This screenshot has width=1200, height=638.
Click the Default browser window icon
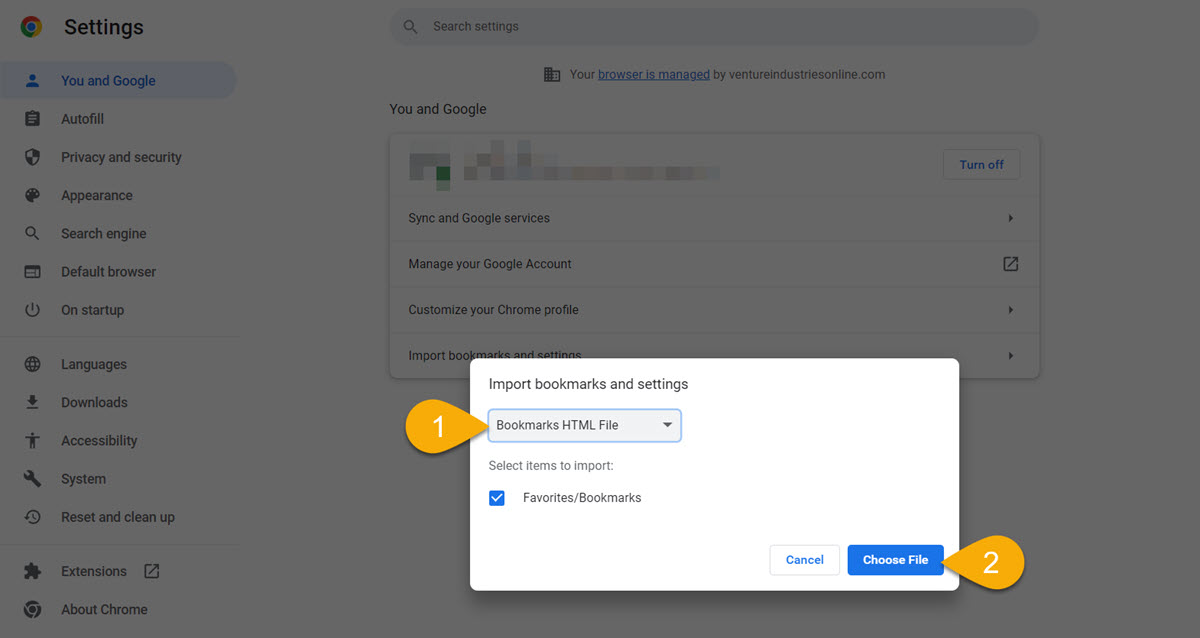[32, 272]
